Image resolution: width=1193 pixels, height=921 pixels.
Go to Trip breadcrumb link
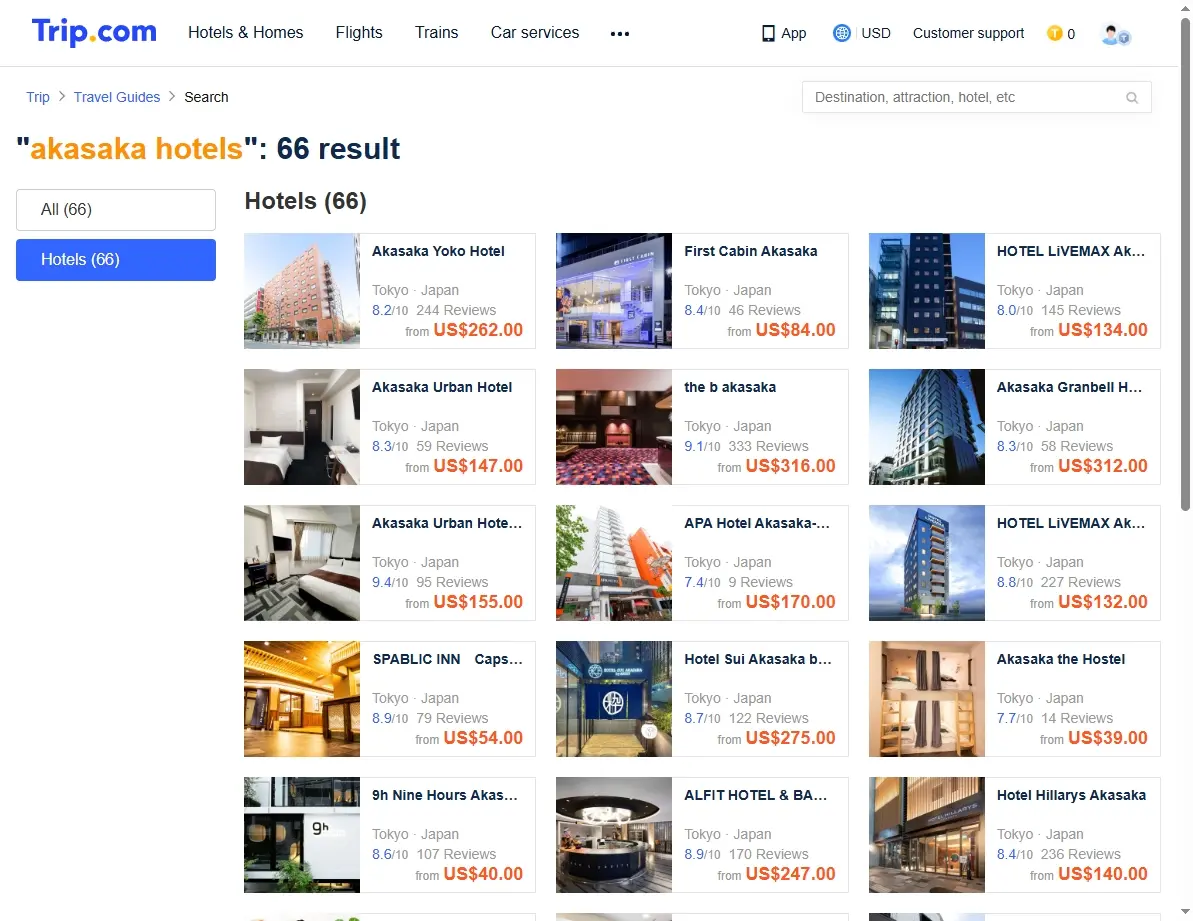coord(38,97)
